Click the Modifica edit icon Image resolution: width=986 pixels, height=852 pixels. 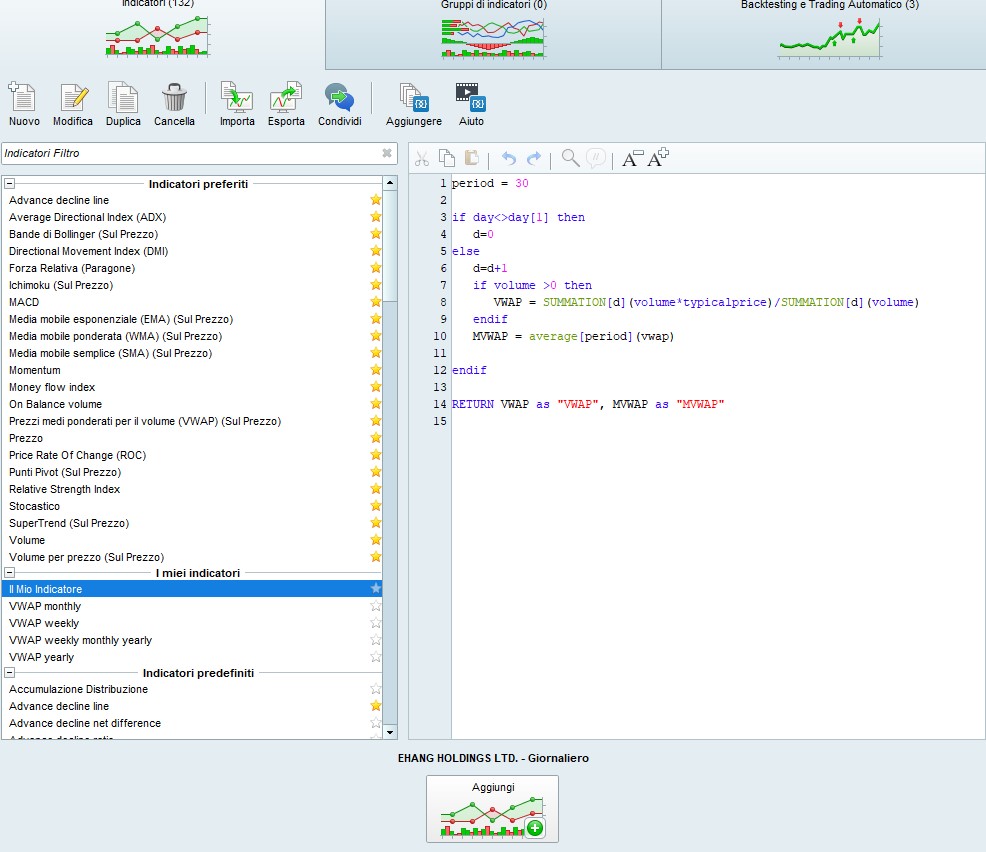click(x=73, y=98)
